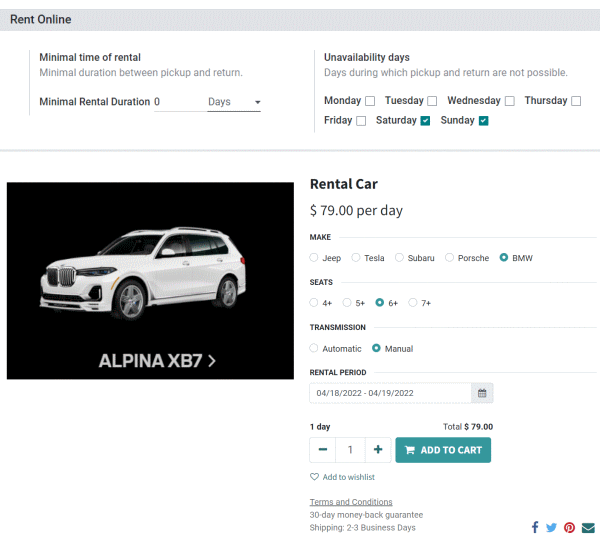The height and width of the screenshot is (549, 600).
Task: Open the rental period calendar icon
Action: click(x=482, y=393)
